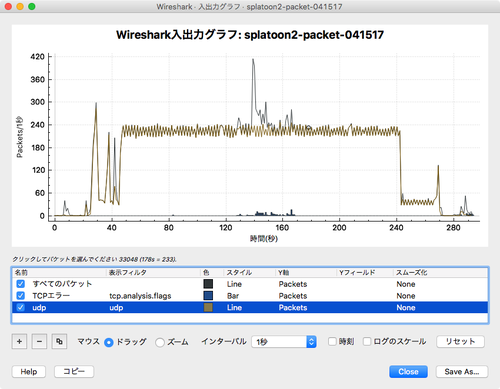Viewport: 500px width, 389px height.
Task: Click the 時間(秒) x-axis label
Action: point(264,238)
